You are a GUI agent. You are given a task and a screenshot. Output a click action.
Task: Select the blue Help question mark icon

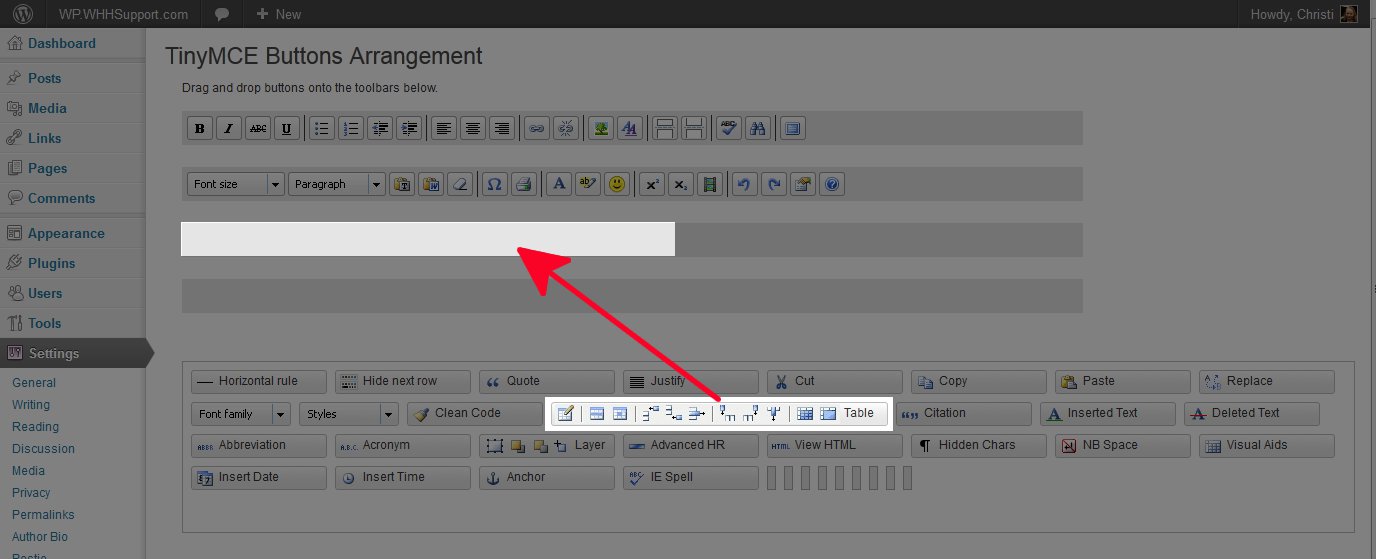click(832, 184)
